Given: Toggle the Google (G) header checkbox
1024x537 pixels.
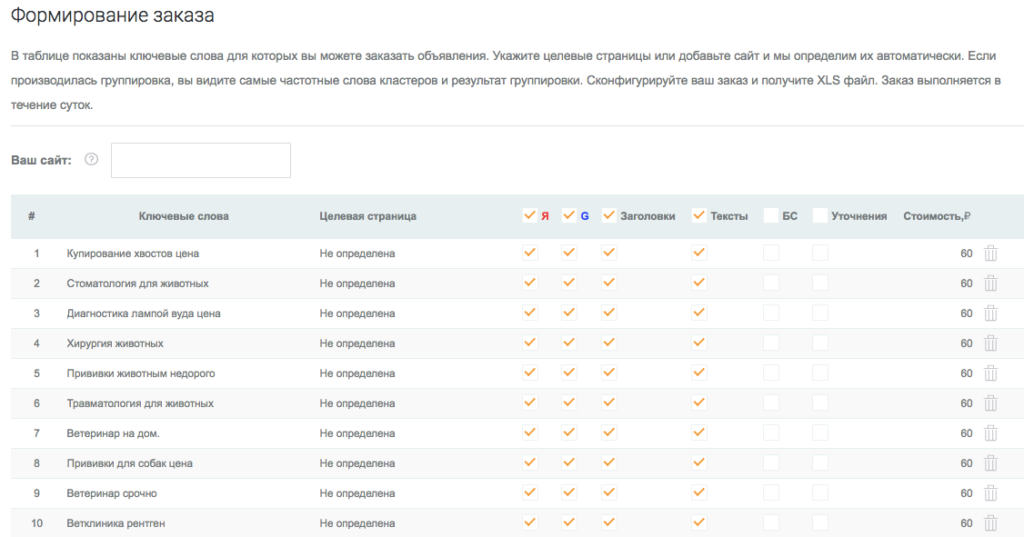Looking at the screenshot, I should pyautogui.click(x=569, y=215).
